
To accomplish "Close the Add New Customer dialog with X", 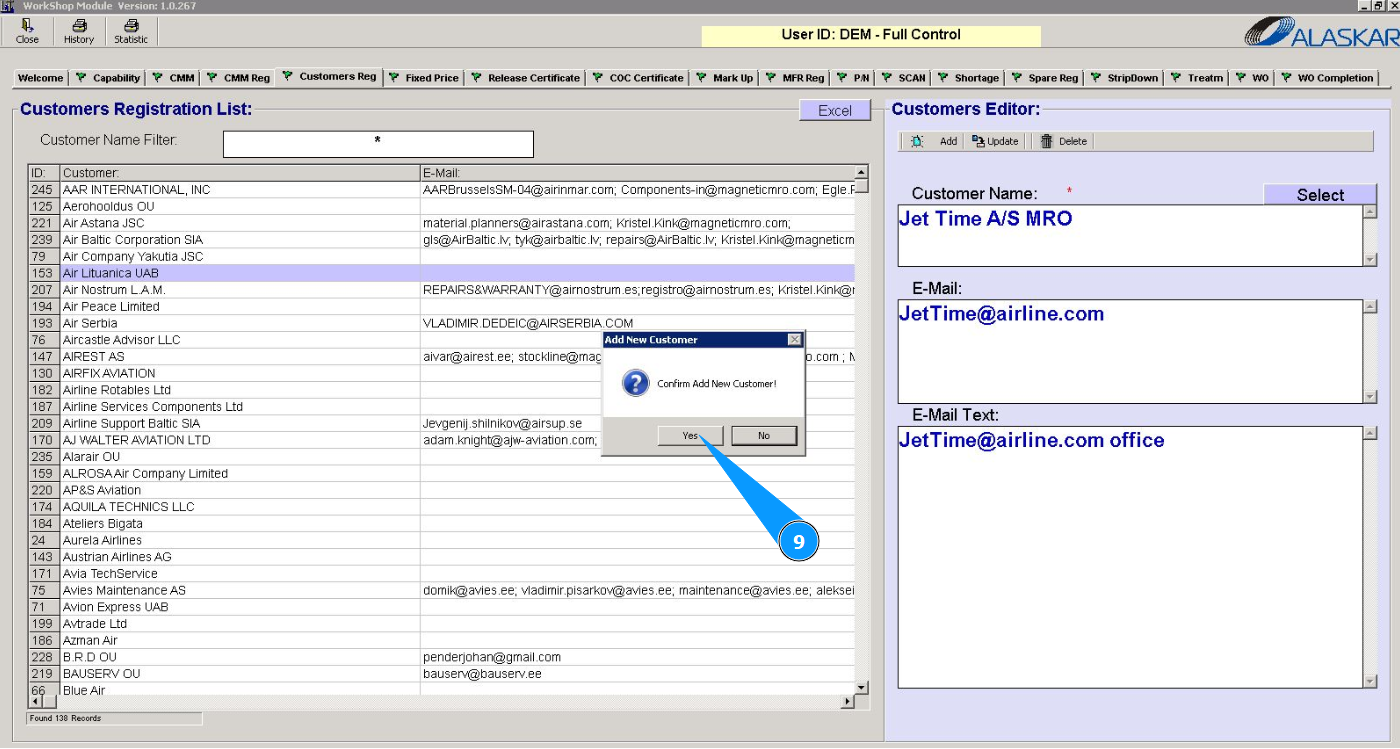I will (x=794, y=340).
